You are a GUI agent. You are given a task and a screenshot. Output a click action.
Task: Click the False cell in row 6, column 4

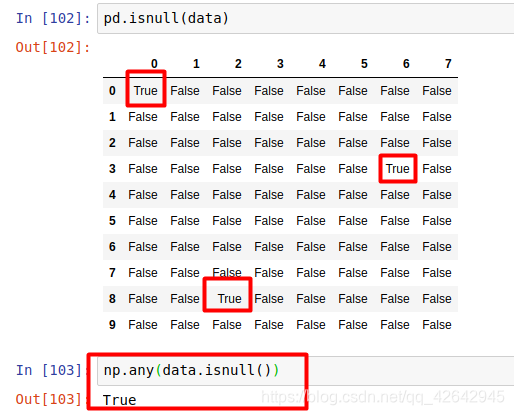click(311, 247)
